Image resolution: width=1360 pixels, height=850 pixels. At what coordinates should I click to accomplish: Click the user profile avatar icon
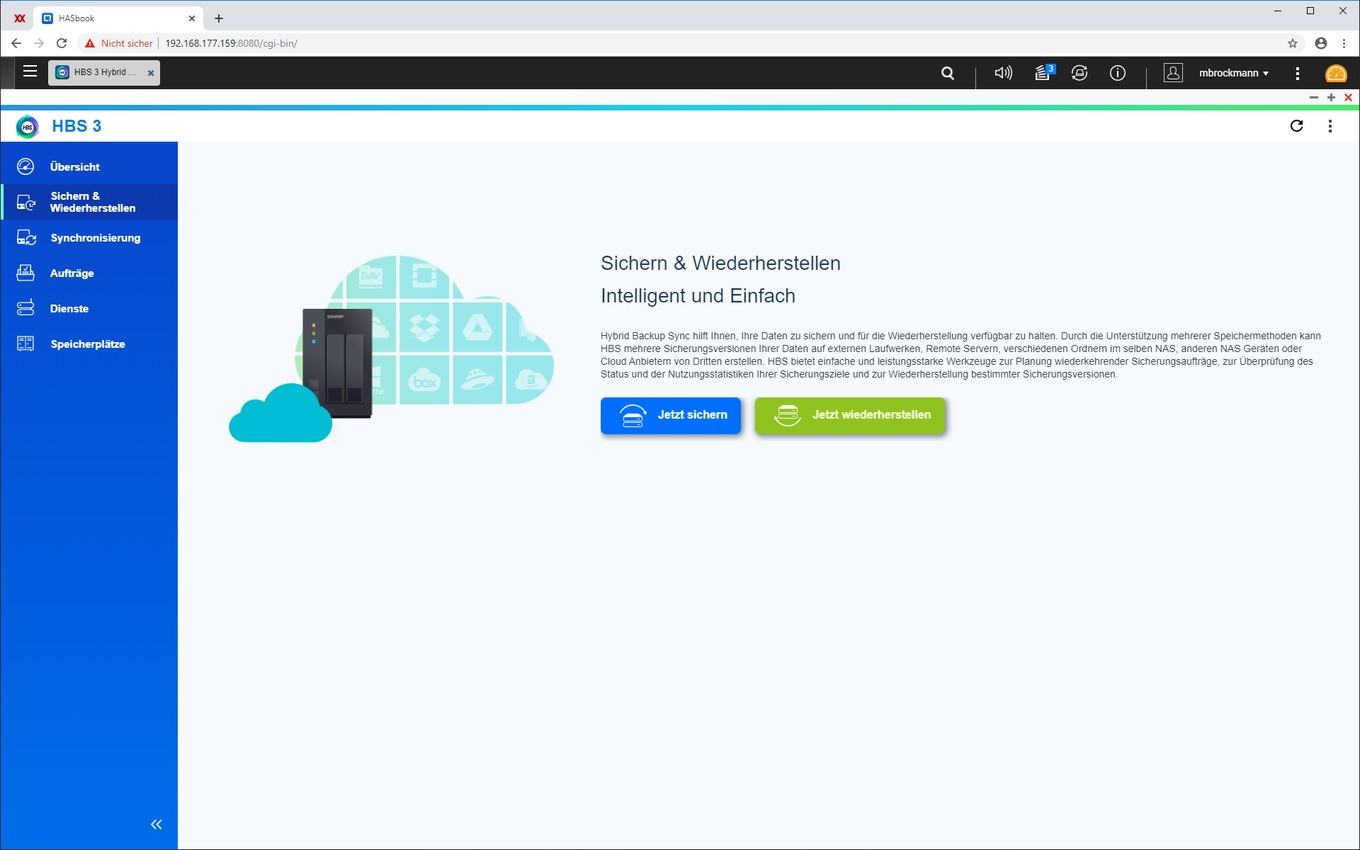[1173, 73]
